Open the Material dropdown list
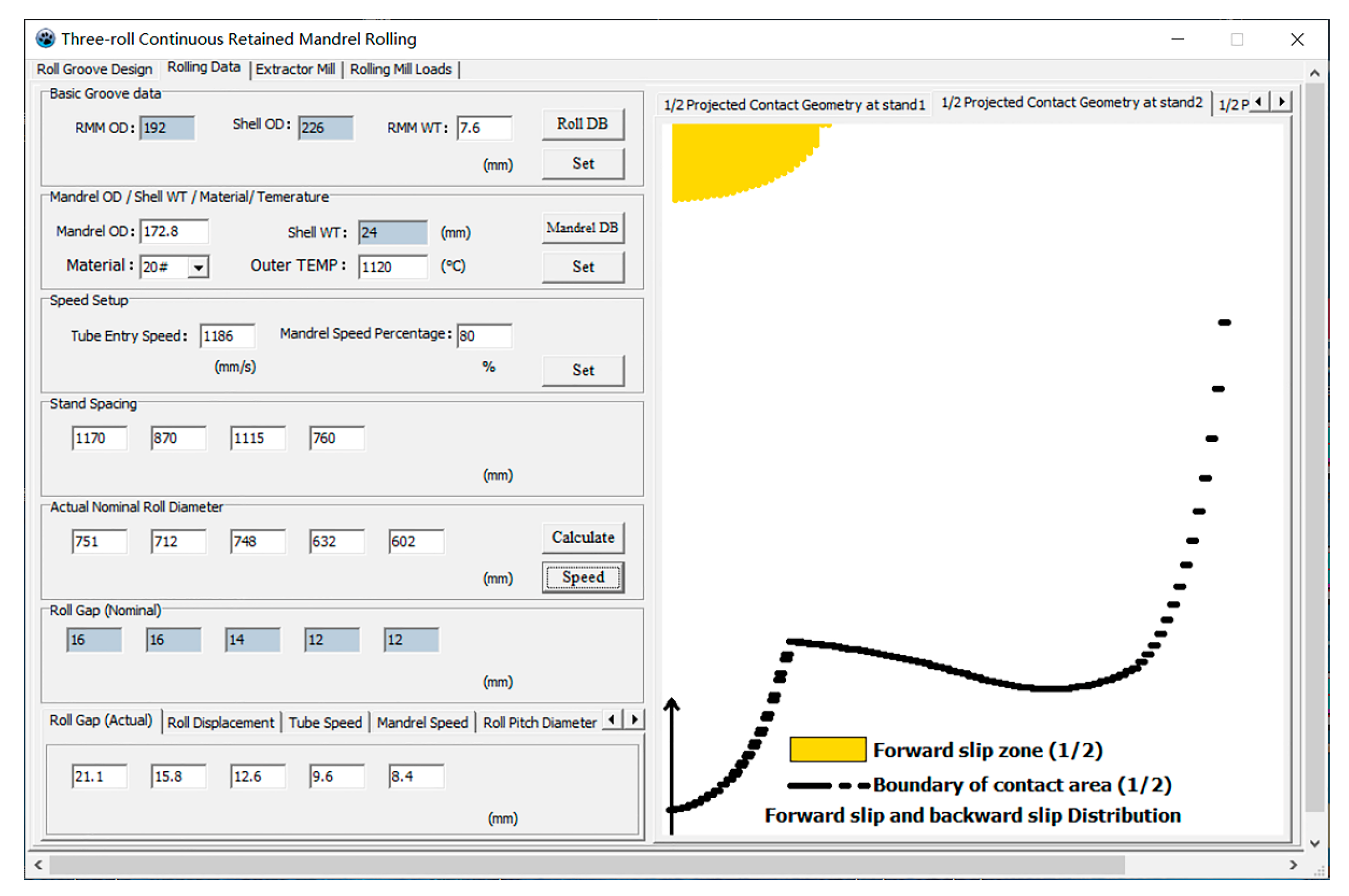The width and height of the screenshot is (1349, 896). pyautogui.click(x=198, y=267)
